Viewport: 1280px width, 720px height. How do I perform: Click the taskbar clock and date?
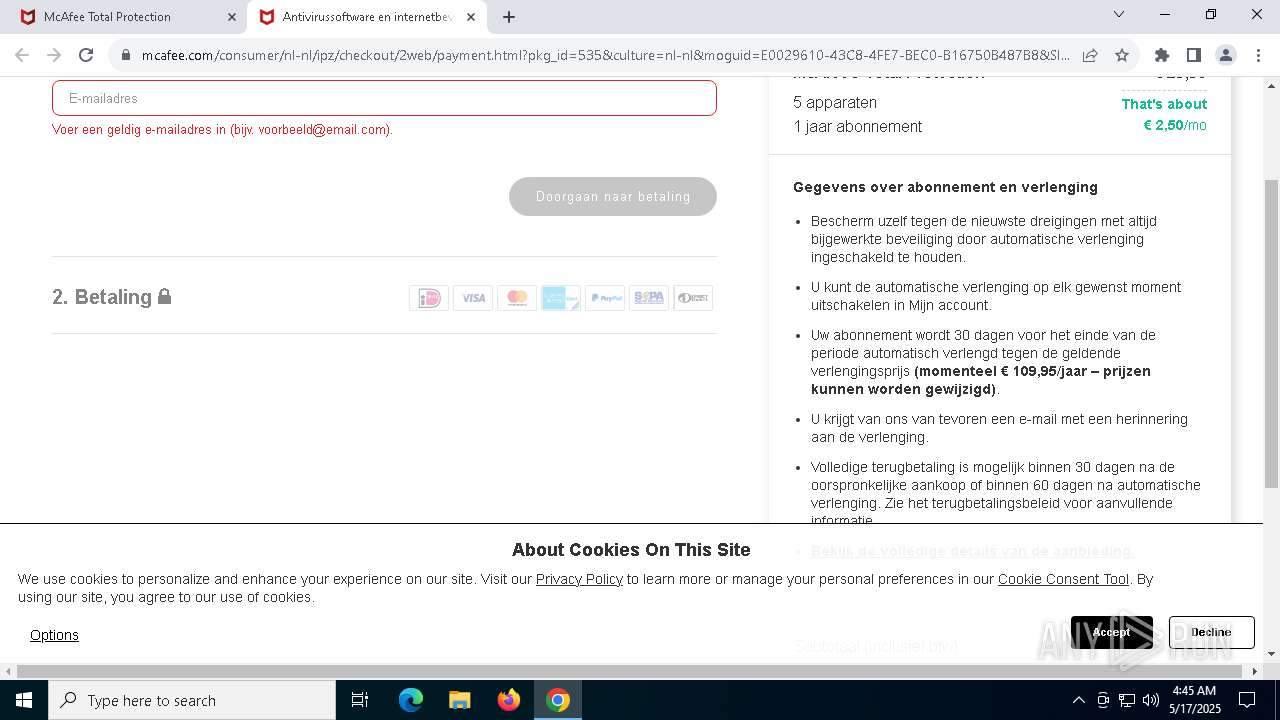click(1194, 700)
